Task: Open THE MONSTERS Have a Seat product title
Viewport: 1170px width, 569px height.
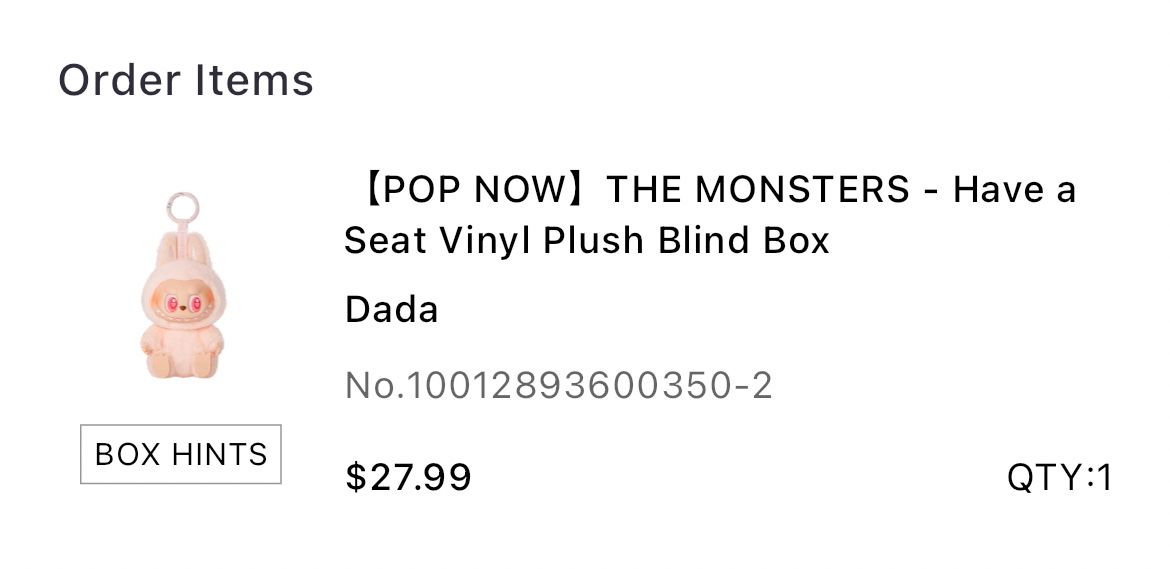Action: click(x=710, y=215)
